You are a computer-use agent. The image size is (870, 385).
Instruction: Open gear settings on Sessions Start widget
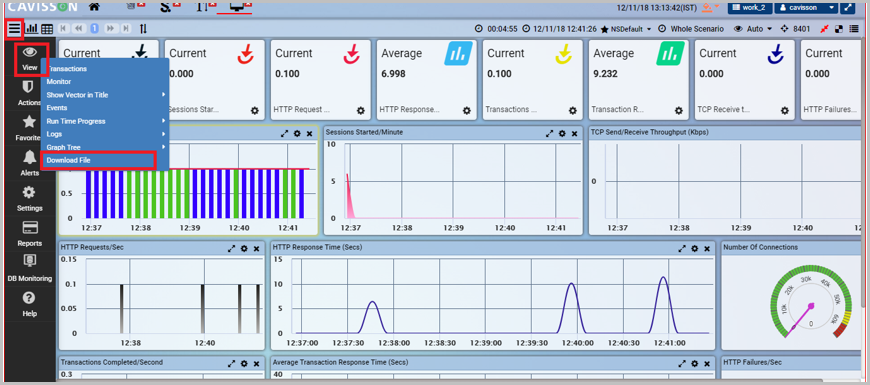click(x=255, y=110)
